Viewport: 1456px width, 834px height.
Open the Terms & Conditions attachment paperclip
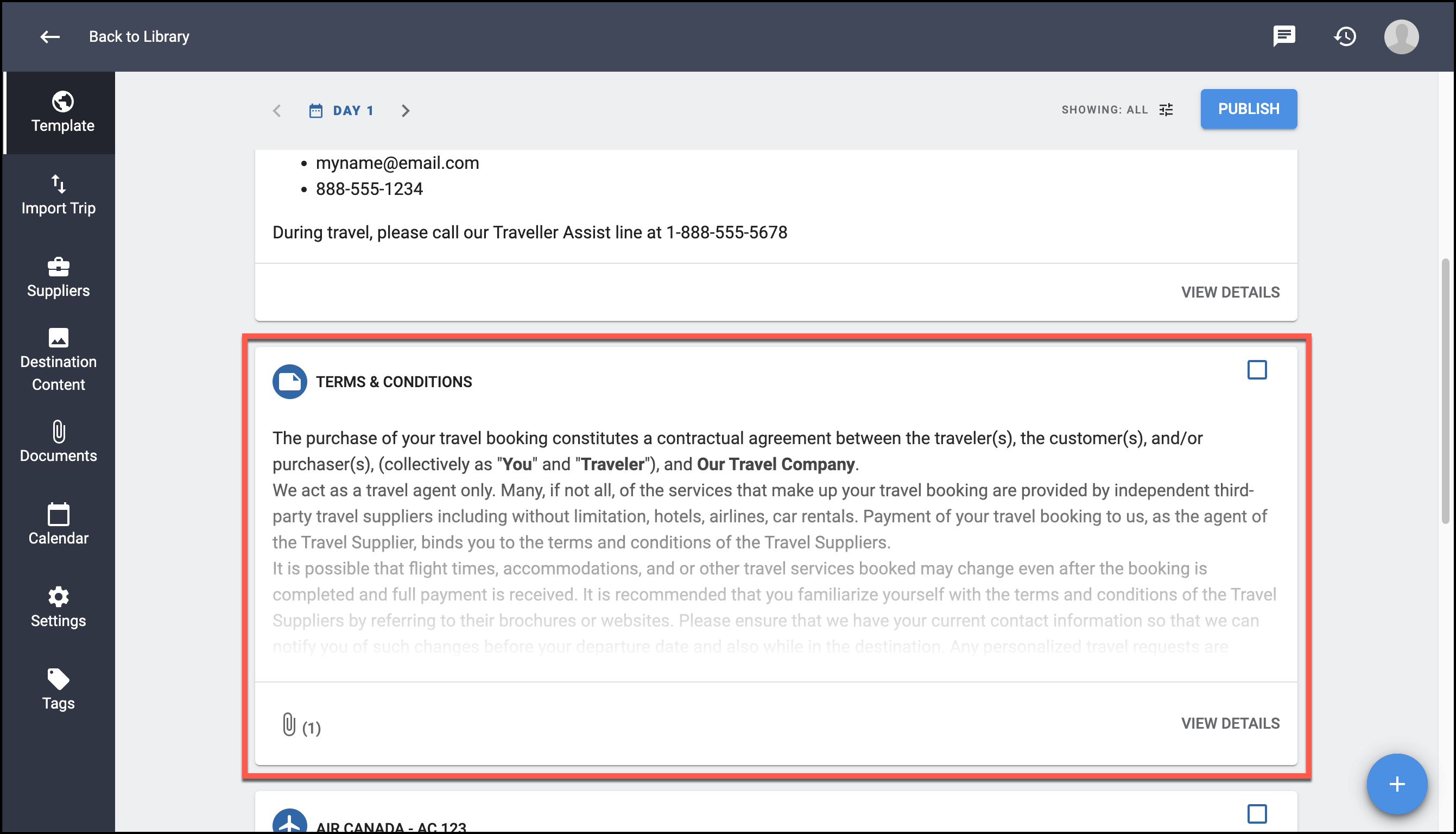click(289, 725)
